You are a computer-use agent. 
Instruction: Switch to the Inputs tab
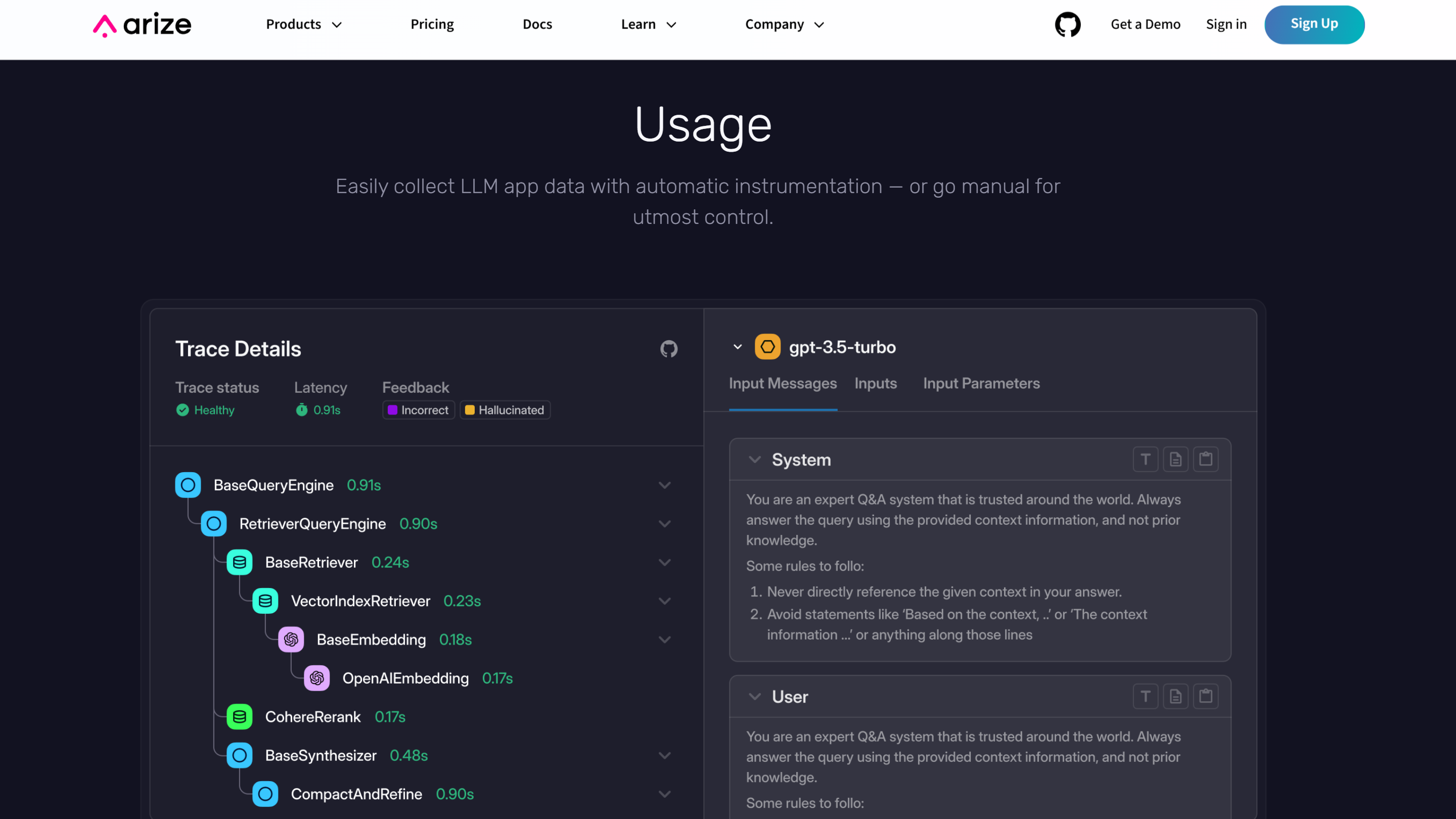tap(875, 383)
